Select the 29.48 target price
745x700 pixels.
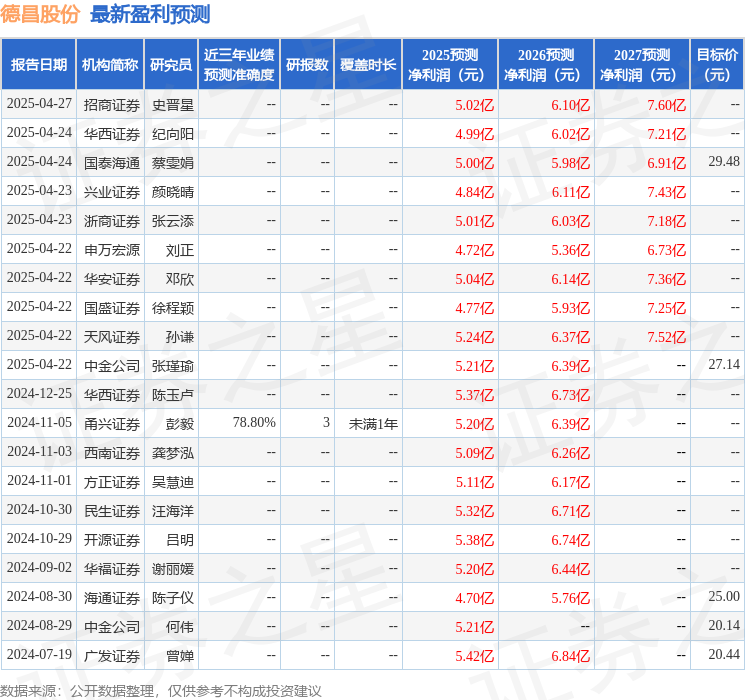point(724,162)
